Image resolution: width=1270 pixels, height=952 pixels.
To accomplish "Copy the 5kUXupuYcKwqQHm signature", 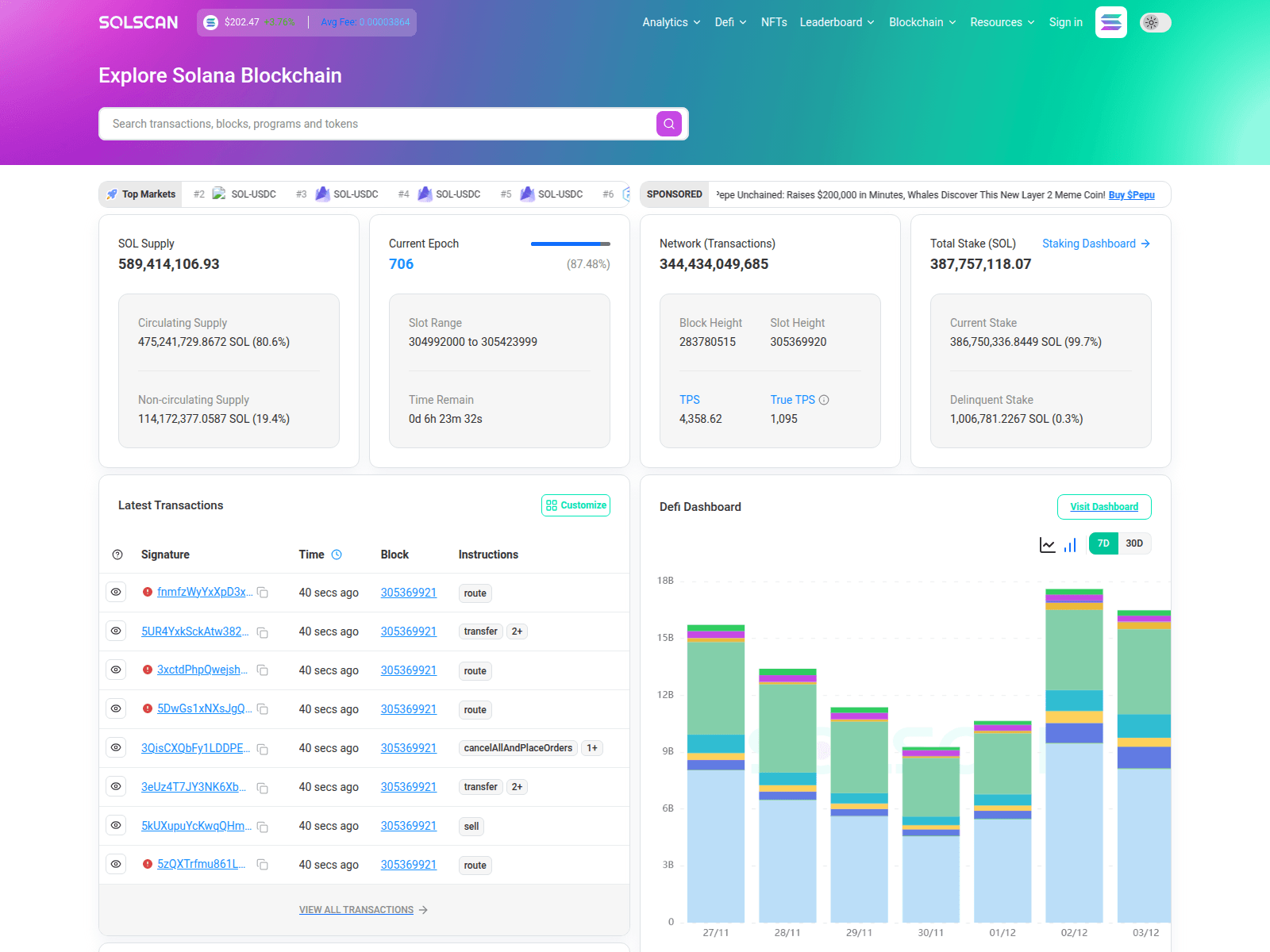I will pyautogui.click(x=263, y=827).
